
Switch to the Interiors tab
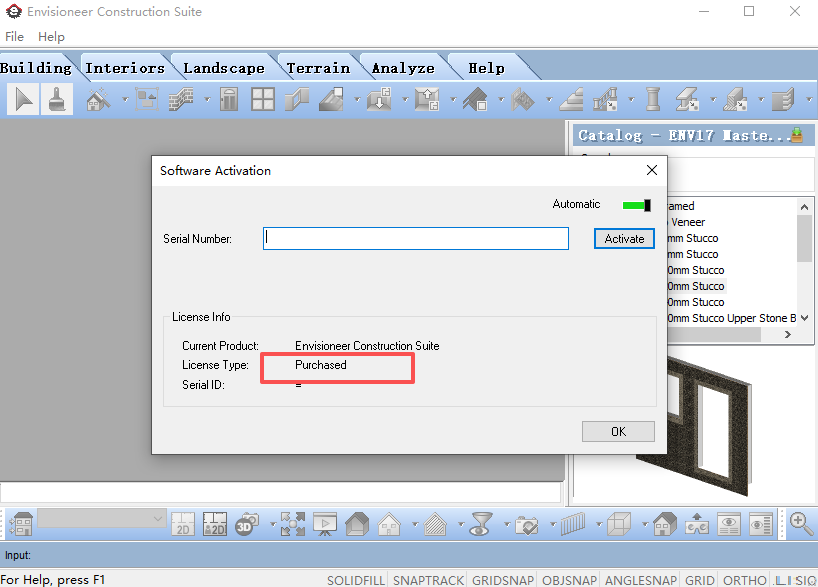125,68
